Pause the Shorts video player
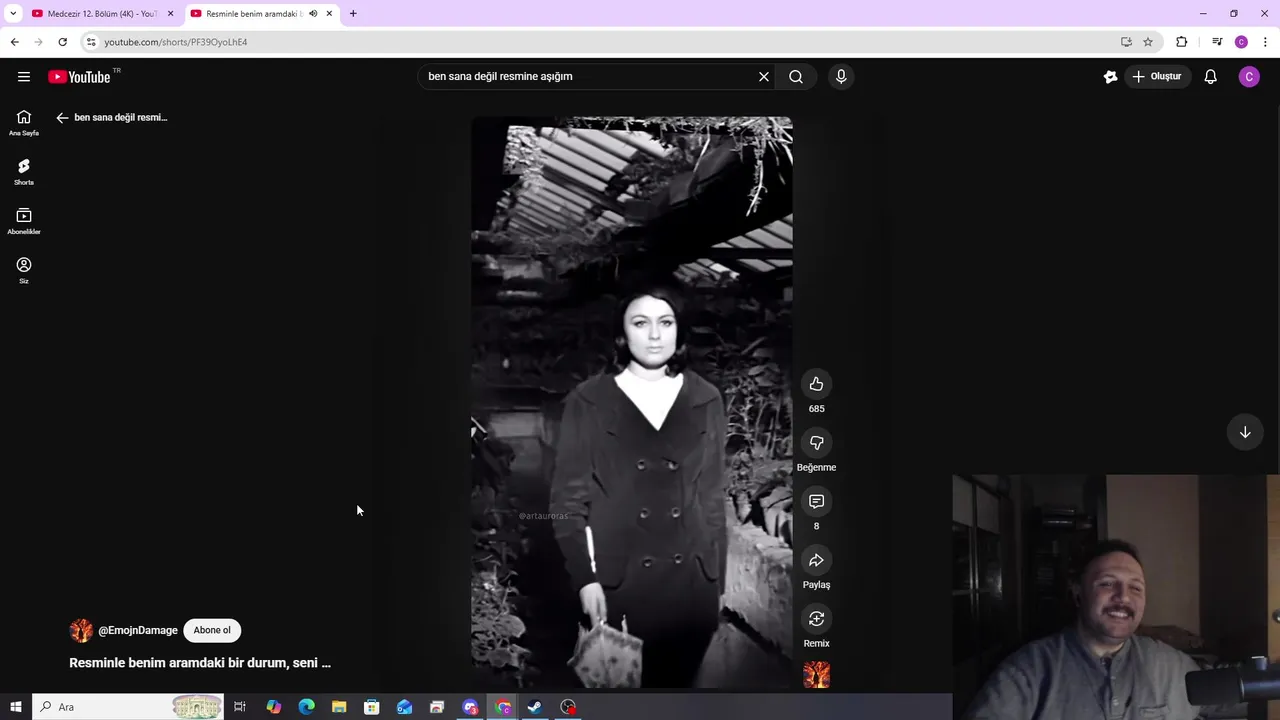 (632, 400)
